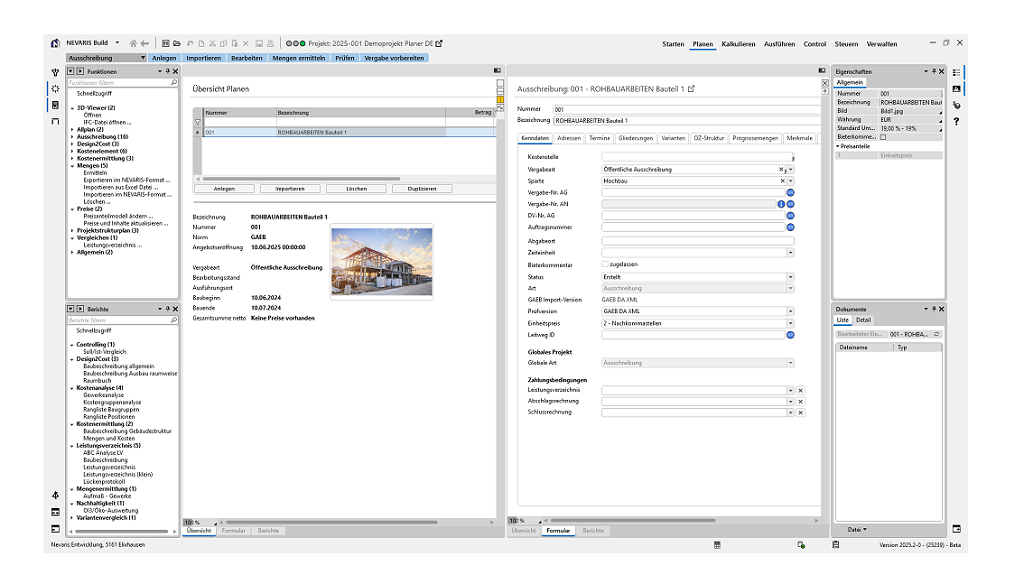The height and width of the screenshot is (584, 1024).
Task: Click the info icon beside Vergabe-Nr. AN
Action: [781, 203]
